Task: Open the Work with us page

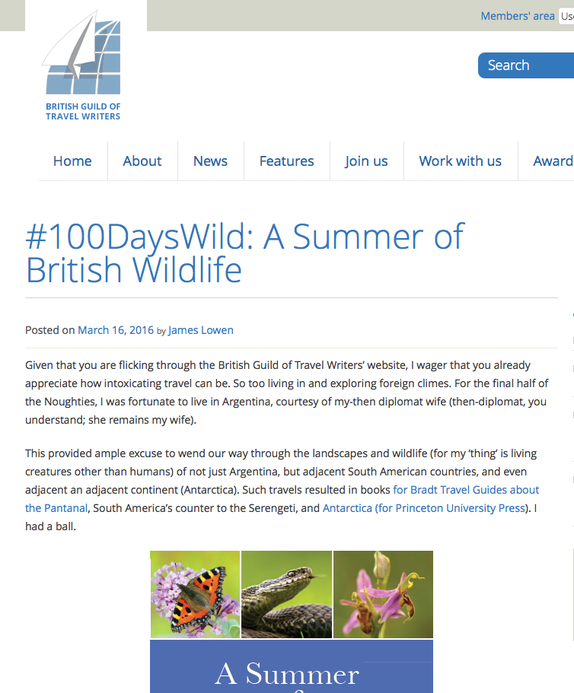Action: click(x=460, y=161)
